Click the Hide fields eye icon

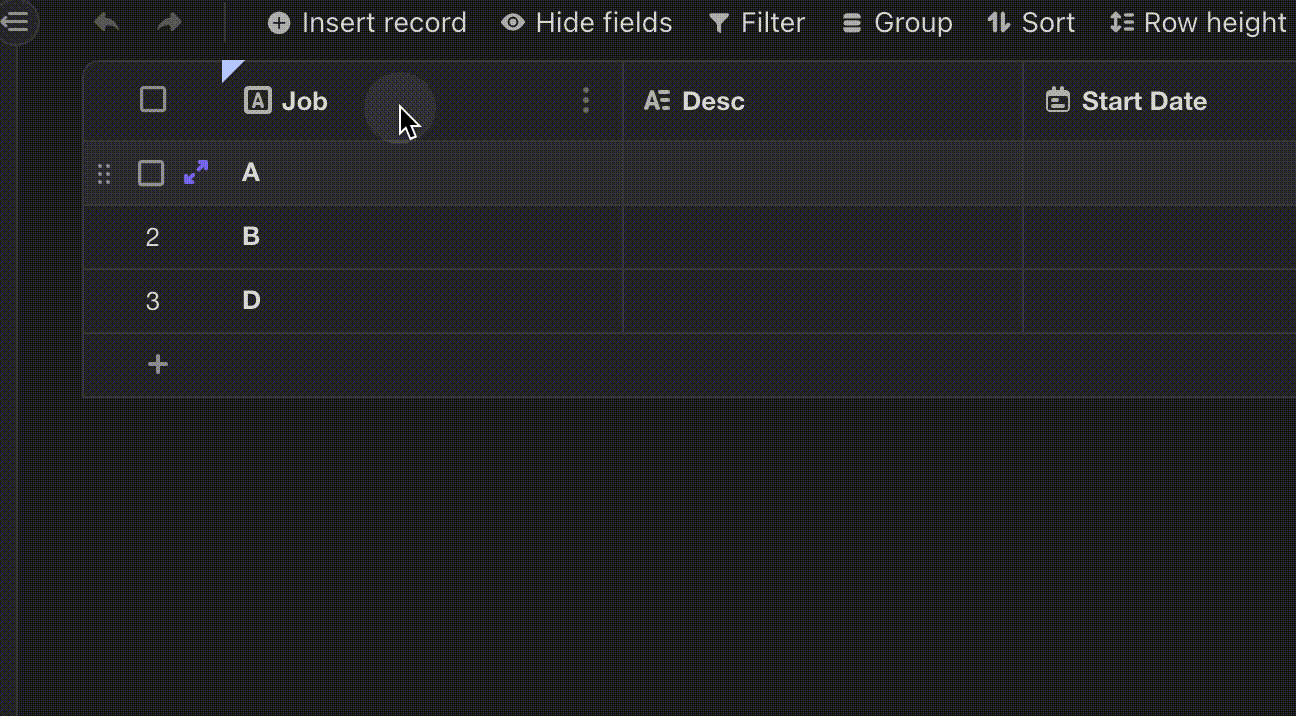pos(513,22)
